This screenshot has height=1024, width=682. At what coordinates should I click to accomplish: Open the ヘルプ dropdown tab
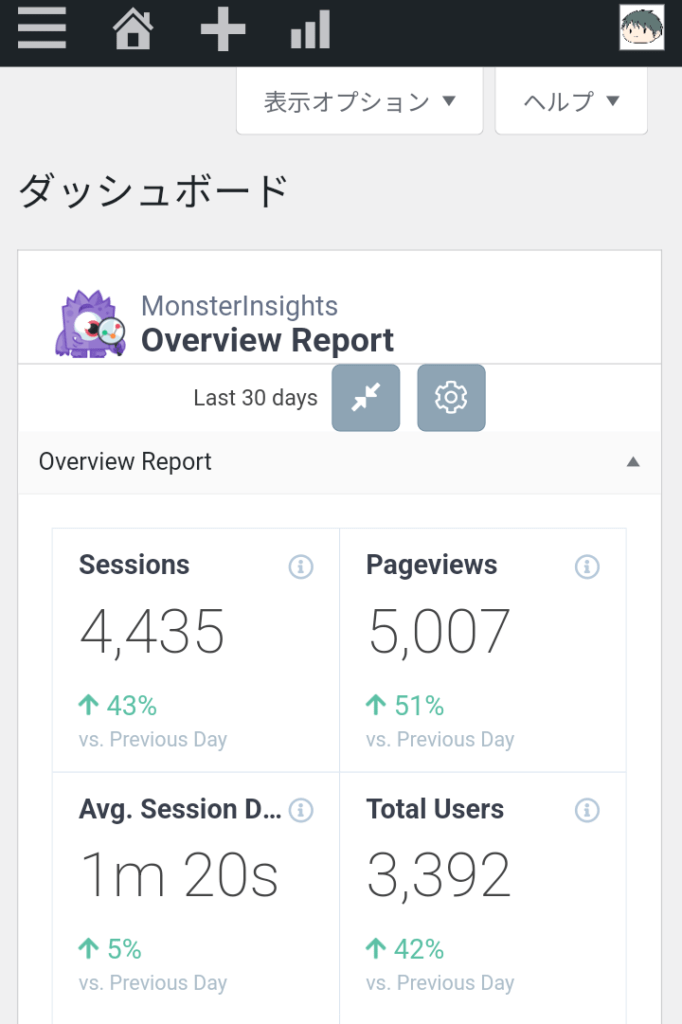(571, 102)
